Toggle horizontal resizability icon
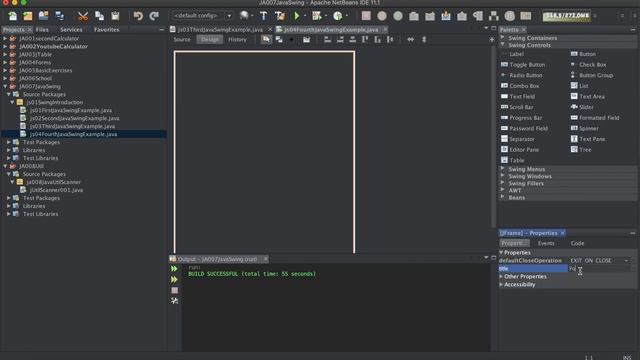 point(411,39)
